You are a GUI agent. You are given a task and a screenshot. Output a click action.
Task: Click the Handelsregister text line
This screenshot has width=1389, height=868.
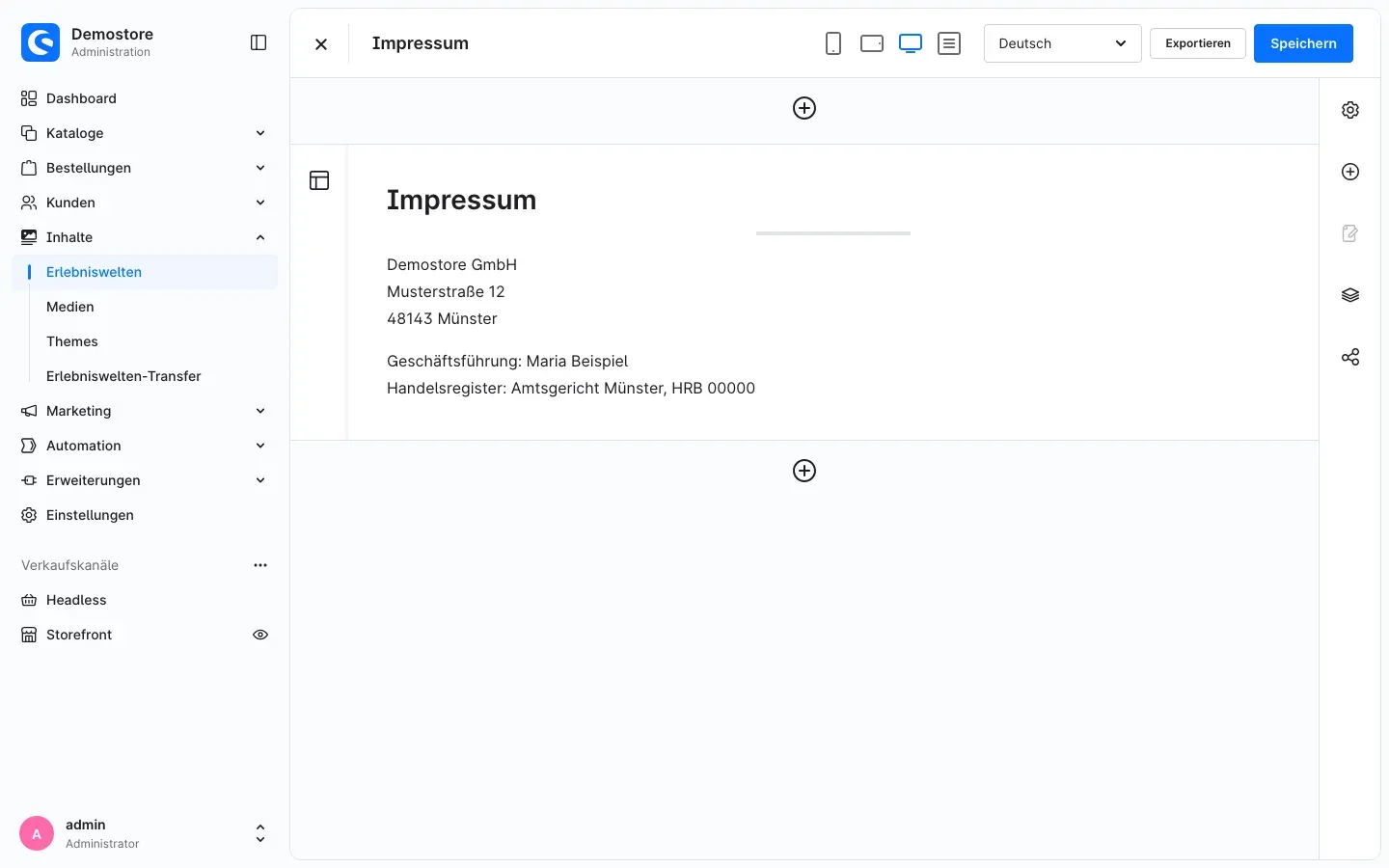coord(571,388)
